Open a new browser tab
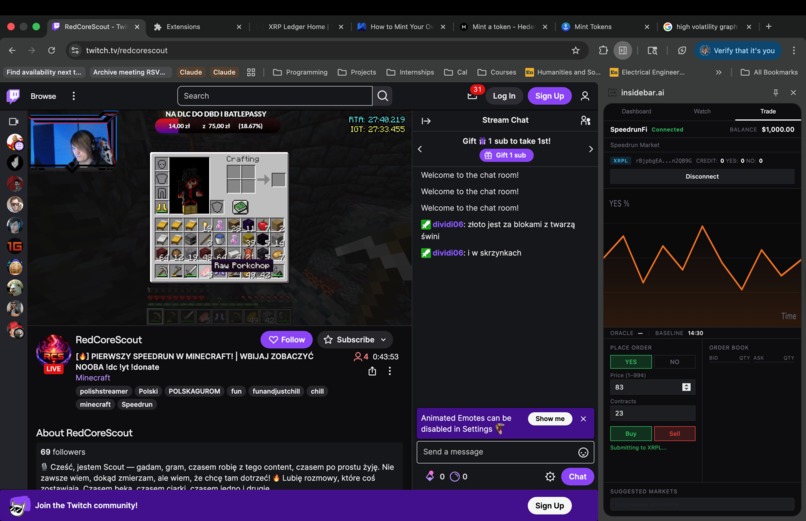The width and height of the screenshot is (806, 521). pos(768,27)
